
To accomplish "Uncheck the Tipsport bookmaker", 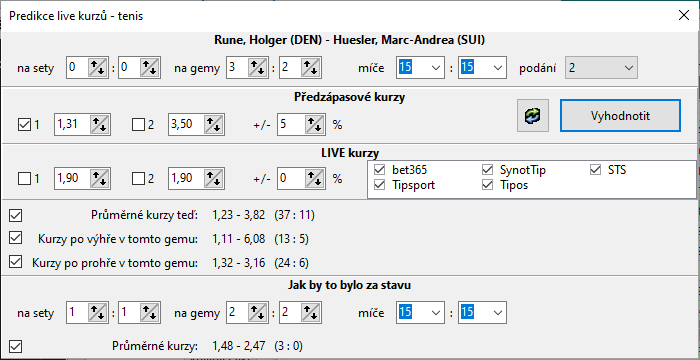I will [380, 185].
